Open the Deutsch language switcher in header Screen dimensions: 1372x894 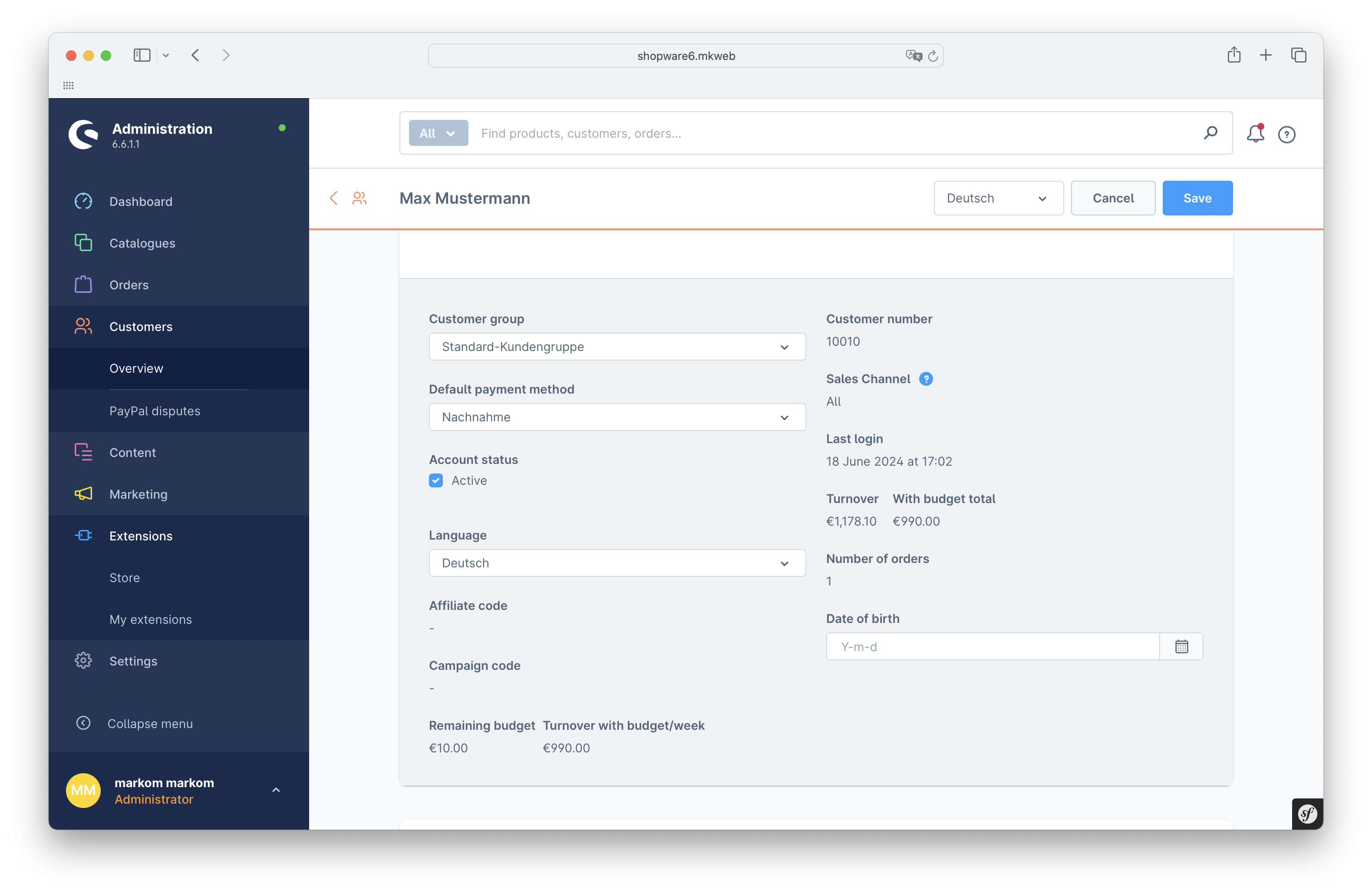pyautogui.click(x=998, y=199)
